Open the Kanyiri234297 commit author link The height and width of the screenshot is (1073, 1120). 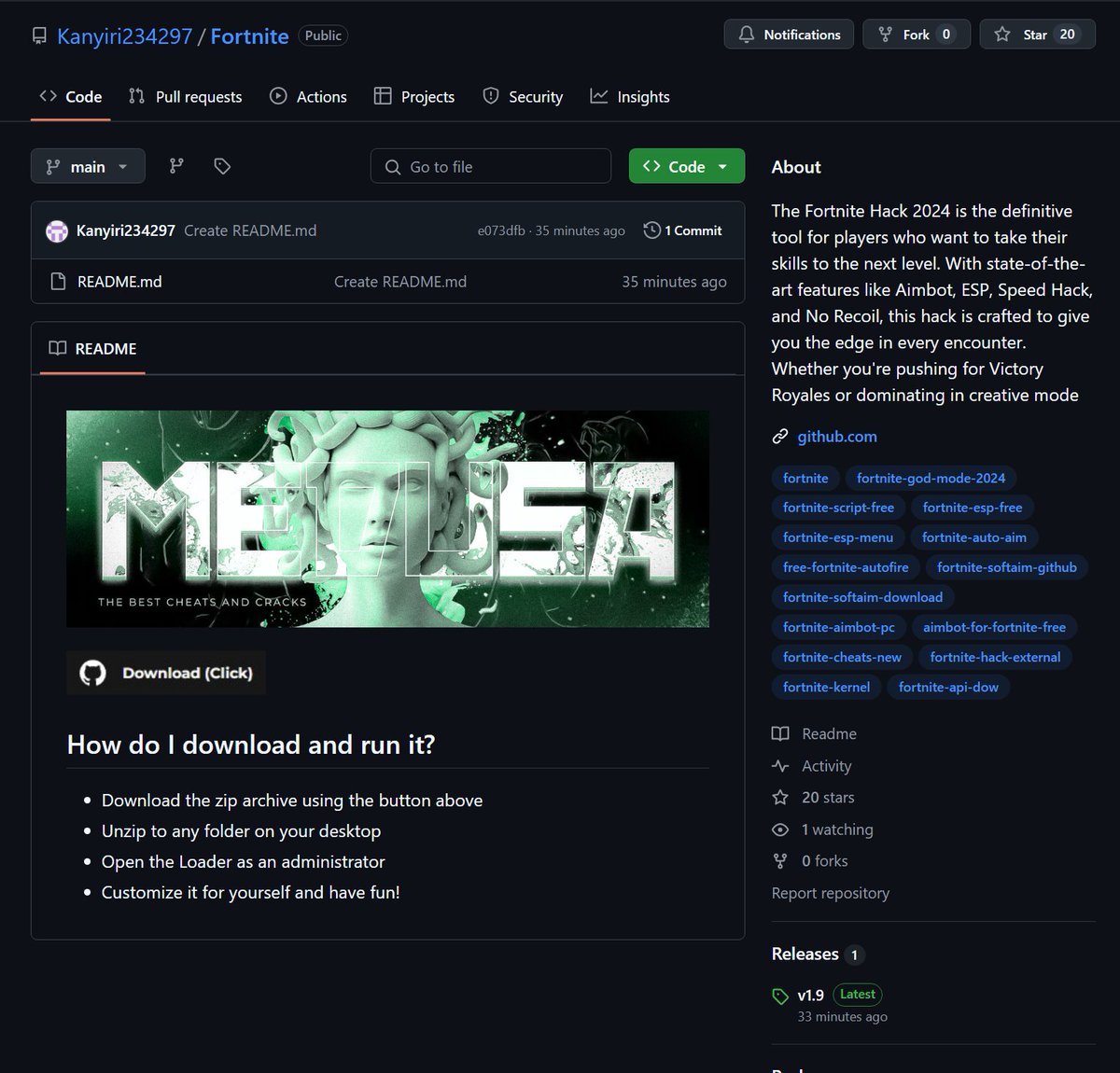click(x=126, y=230)
